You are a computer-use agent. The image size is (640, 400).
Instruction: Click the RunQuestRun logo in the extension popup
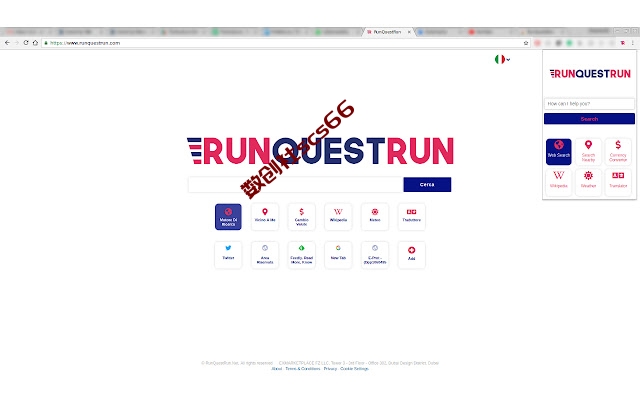590,74
